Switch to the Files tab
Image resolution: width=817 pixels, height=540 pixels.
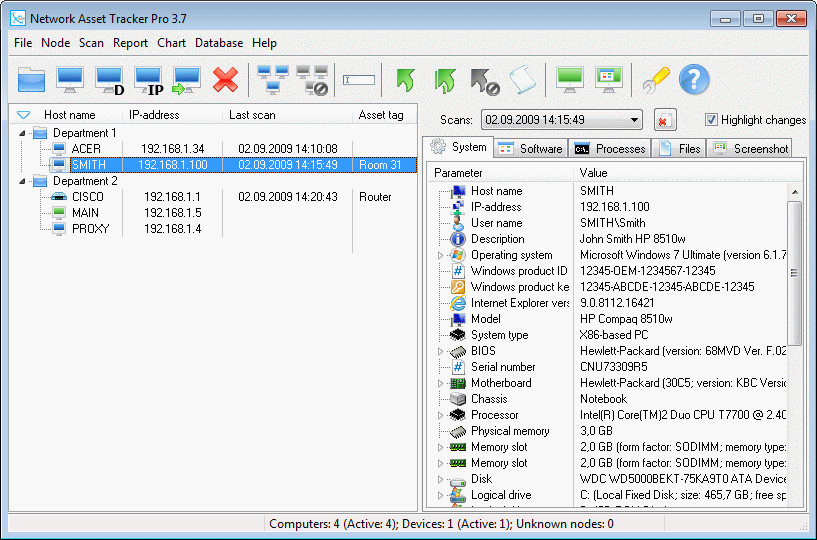click(x=679, y=149)
